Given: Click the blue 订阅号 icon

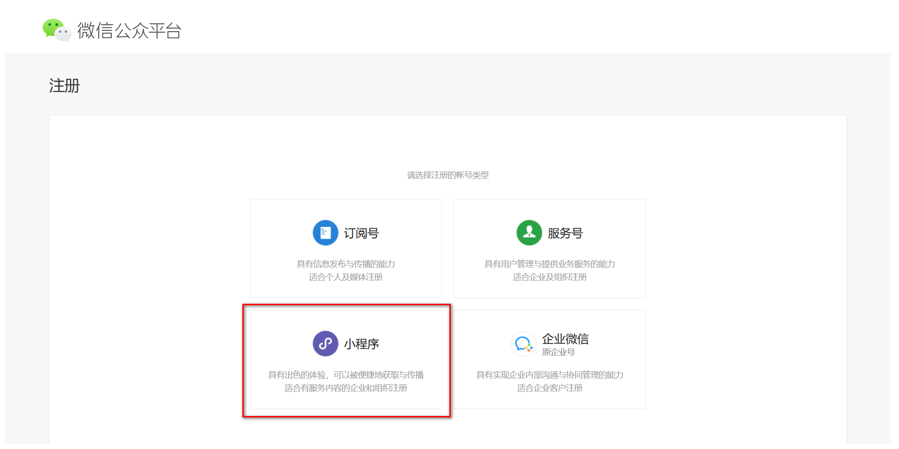Looking at the screenshot, I should [x=325, y=233].
